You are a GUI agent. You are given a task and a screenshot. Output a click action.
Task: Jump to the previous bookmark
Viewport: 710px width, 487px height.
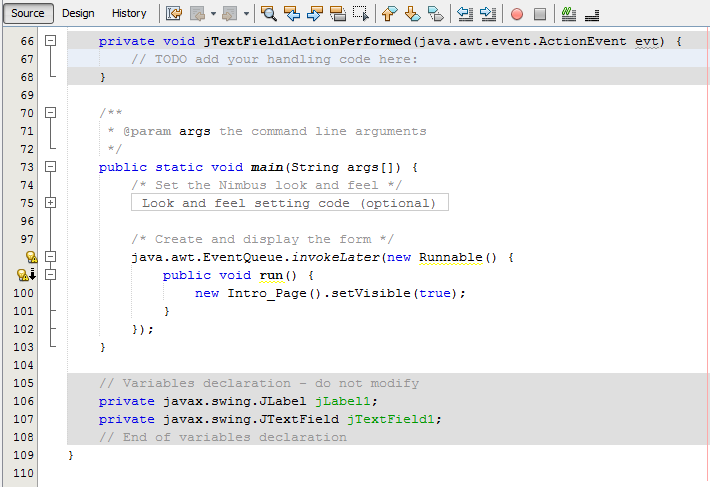[389, 14]
